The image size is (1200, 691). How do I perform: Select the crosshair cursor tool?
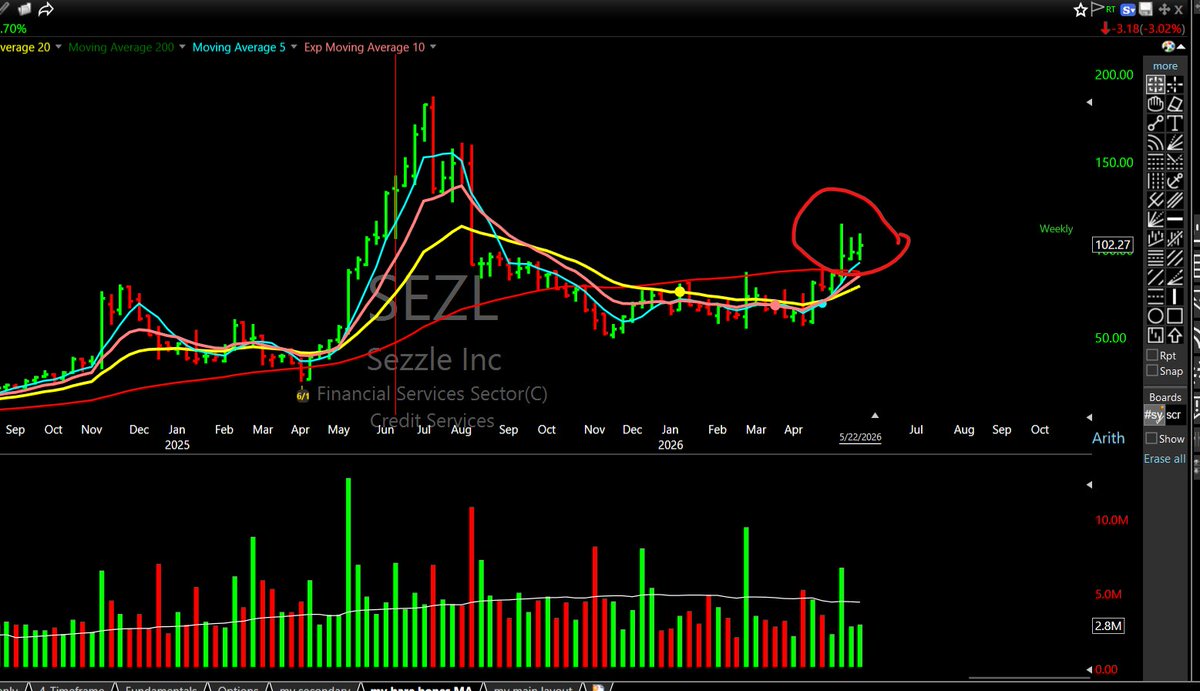1175,85
